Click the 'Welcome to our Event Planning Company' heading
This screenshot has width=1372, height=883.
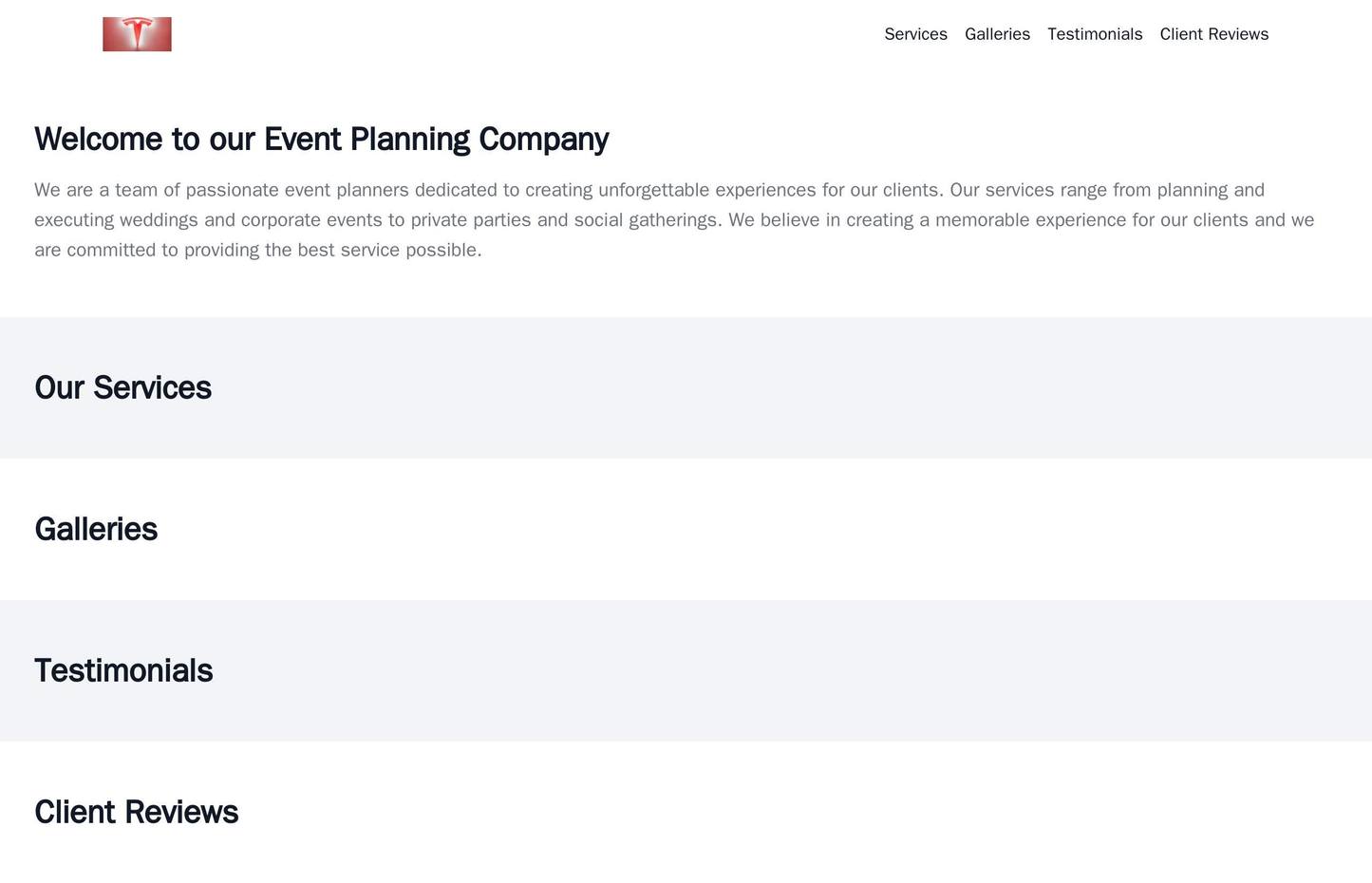coord(320,139)
